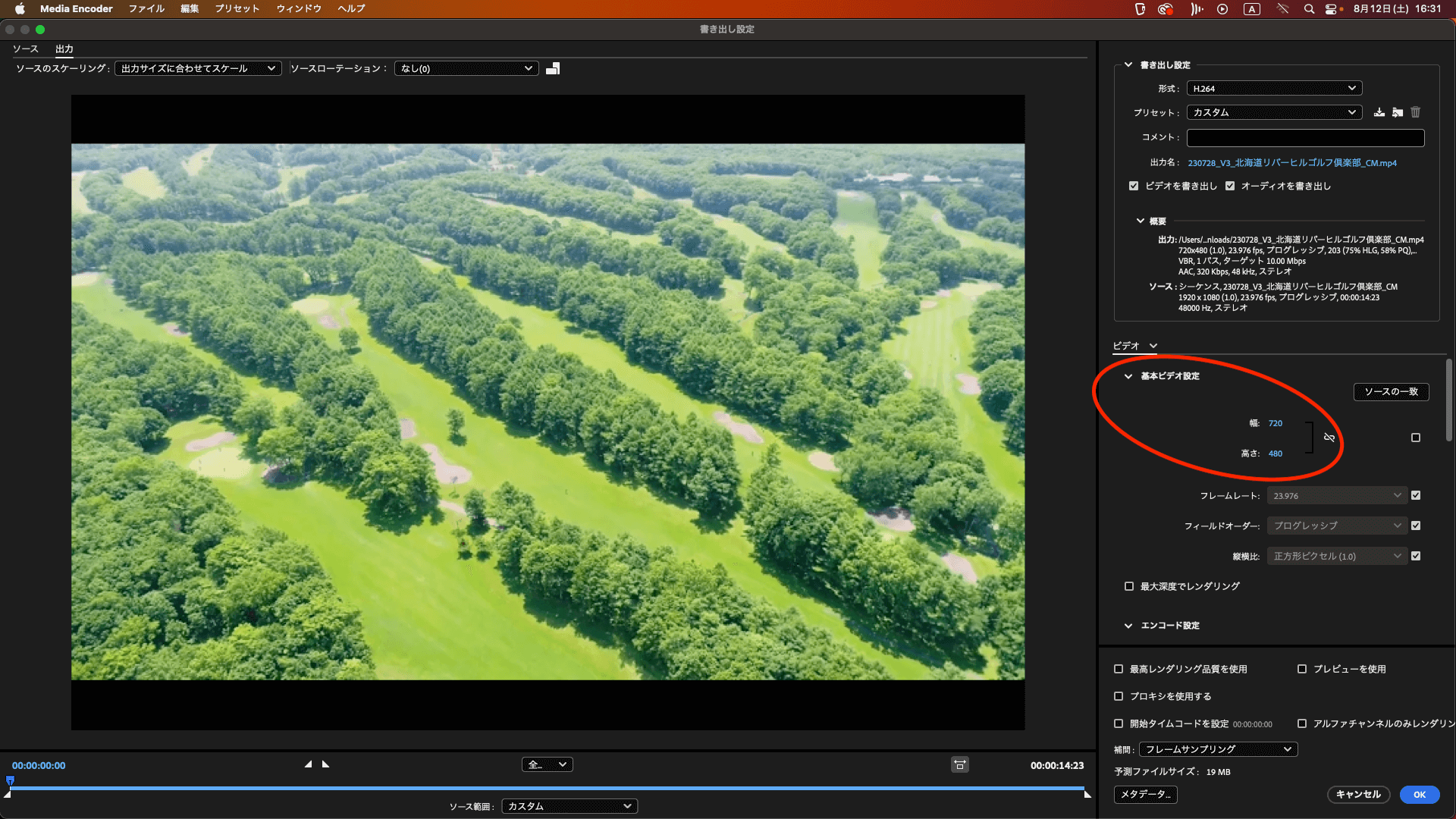Uncheck the export video checkbox
Viewport: 1456px width, 819px height.
point(1134,186)
